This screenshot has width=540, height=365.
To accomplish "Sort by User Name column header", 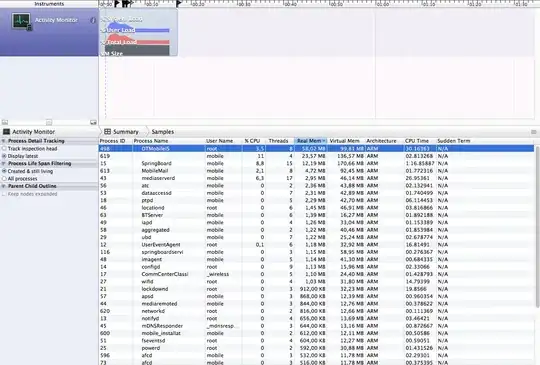I will 224,141.
